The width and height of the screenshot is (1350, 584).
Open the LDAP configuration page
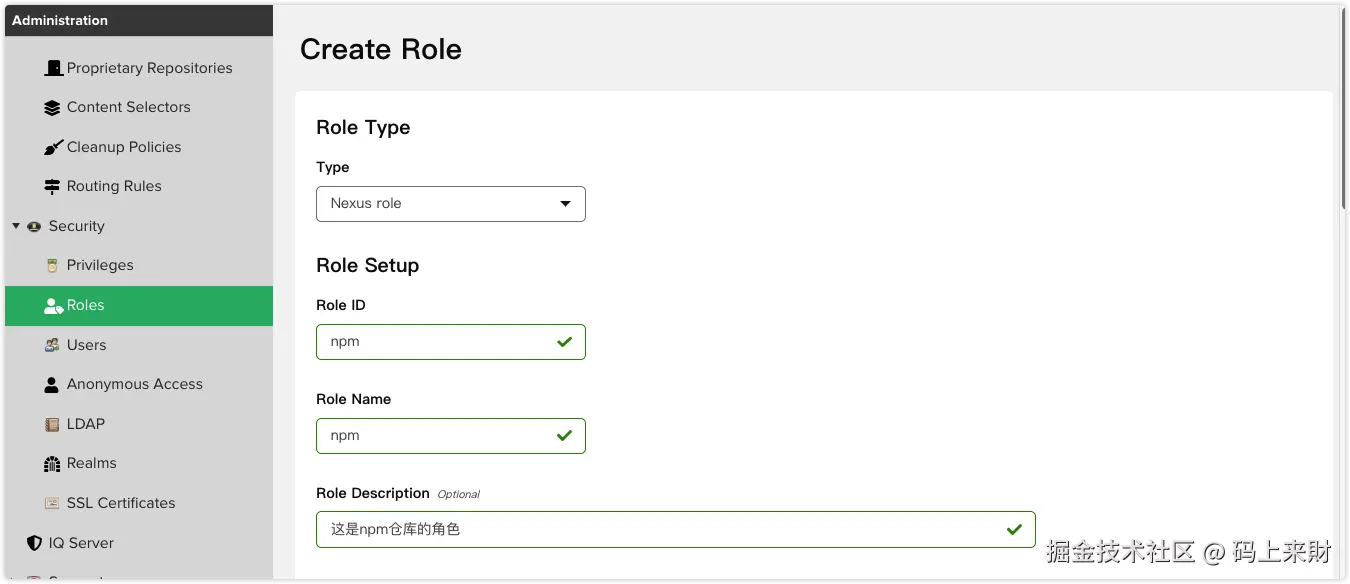click(86, 424)
